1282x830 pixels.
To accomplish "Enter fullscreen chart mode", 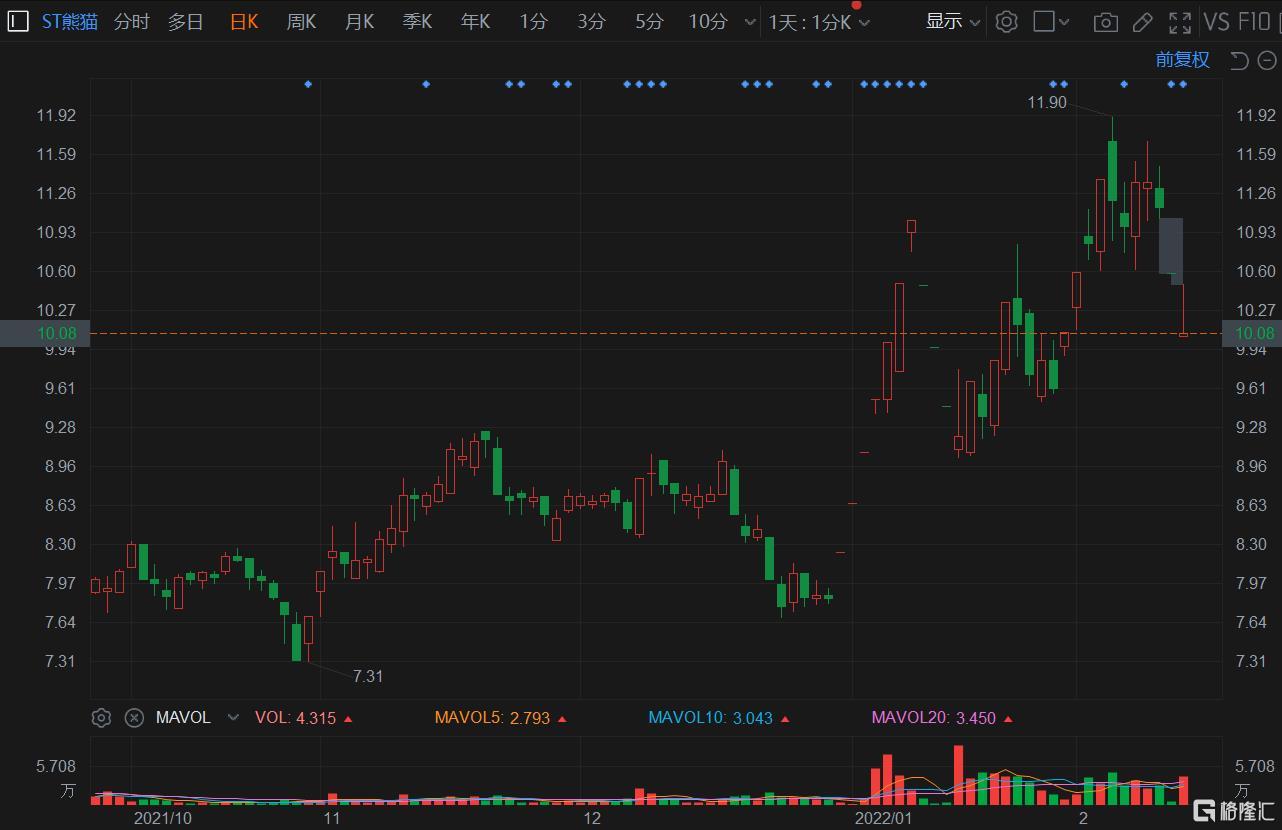I will pyautogui.click(x=1180, y=22).
